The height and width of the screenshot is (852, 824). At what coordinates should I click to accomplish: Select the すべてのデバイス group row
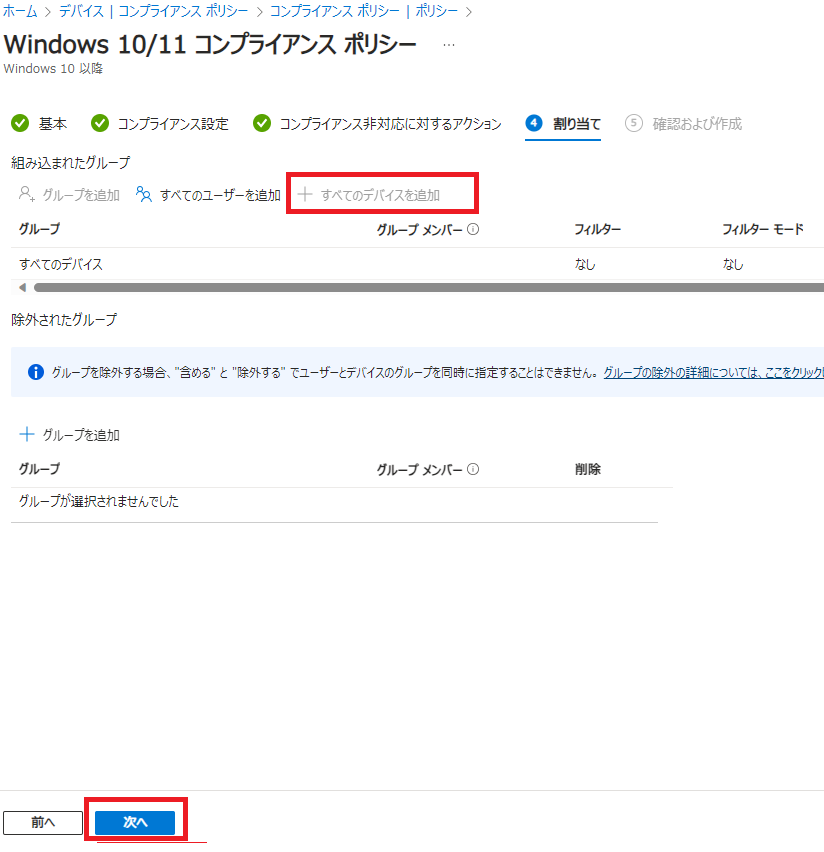61,265
